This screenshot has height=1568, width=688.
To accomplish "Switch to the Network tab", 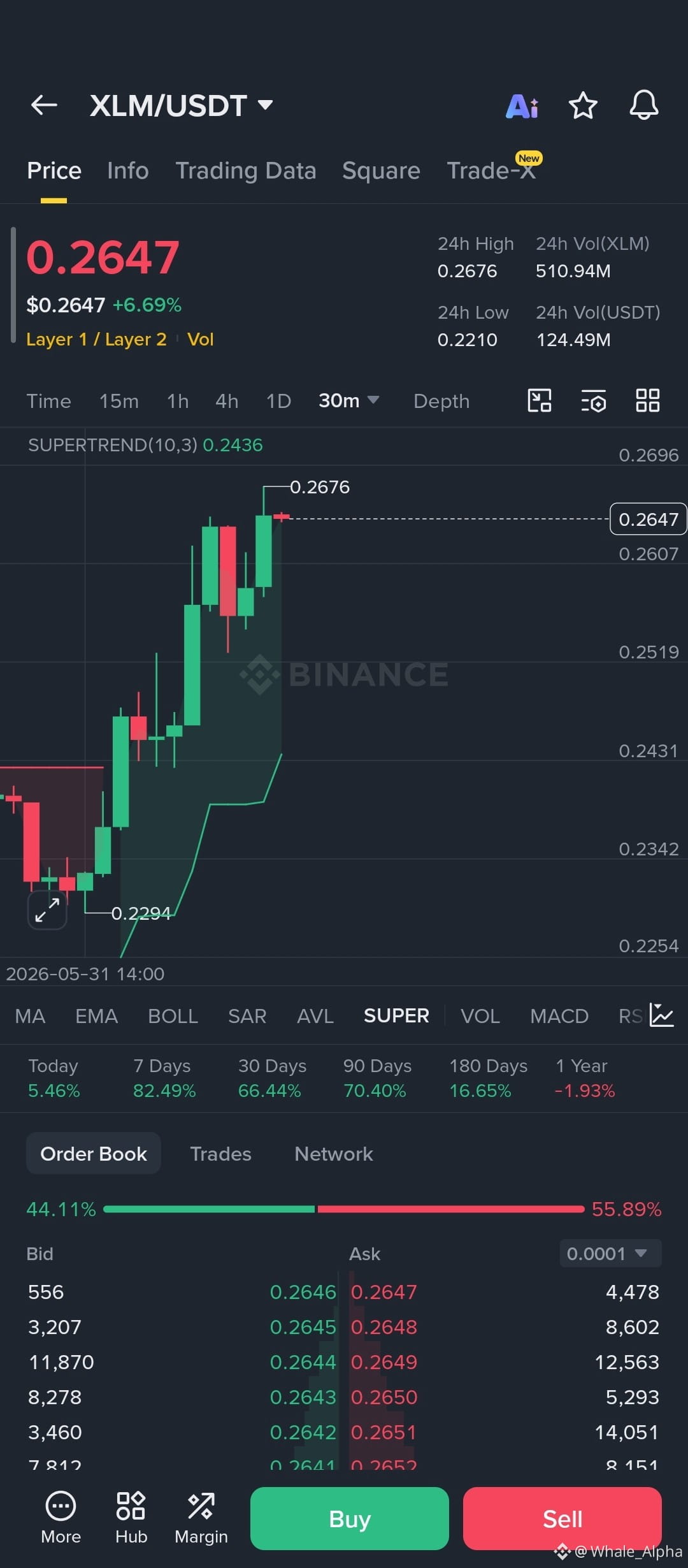I will tap(334, 1154).
